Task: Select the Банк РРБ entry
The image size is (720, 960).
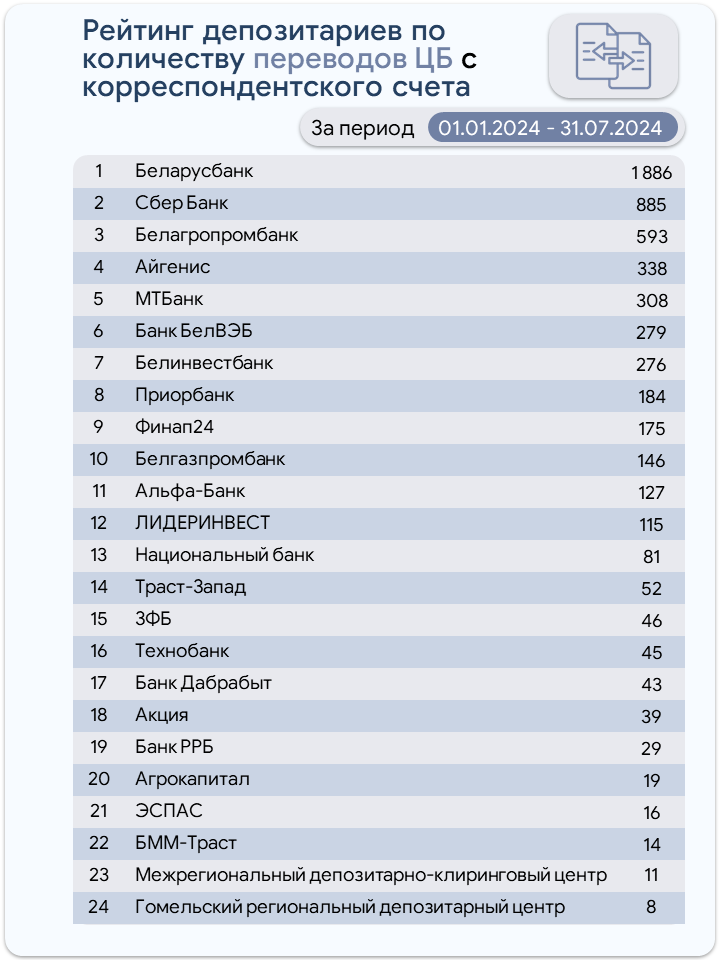Action: coord(174,747)
